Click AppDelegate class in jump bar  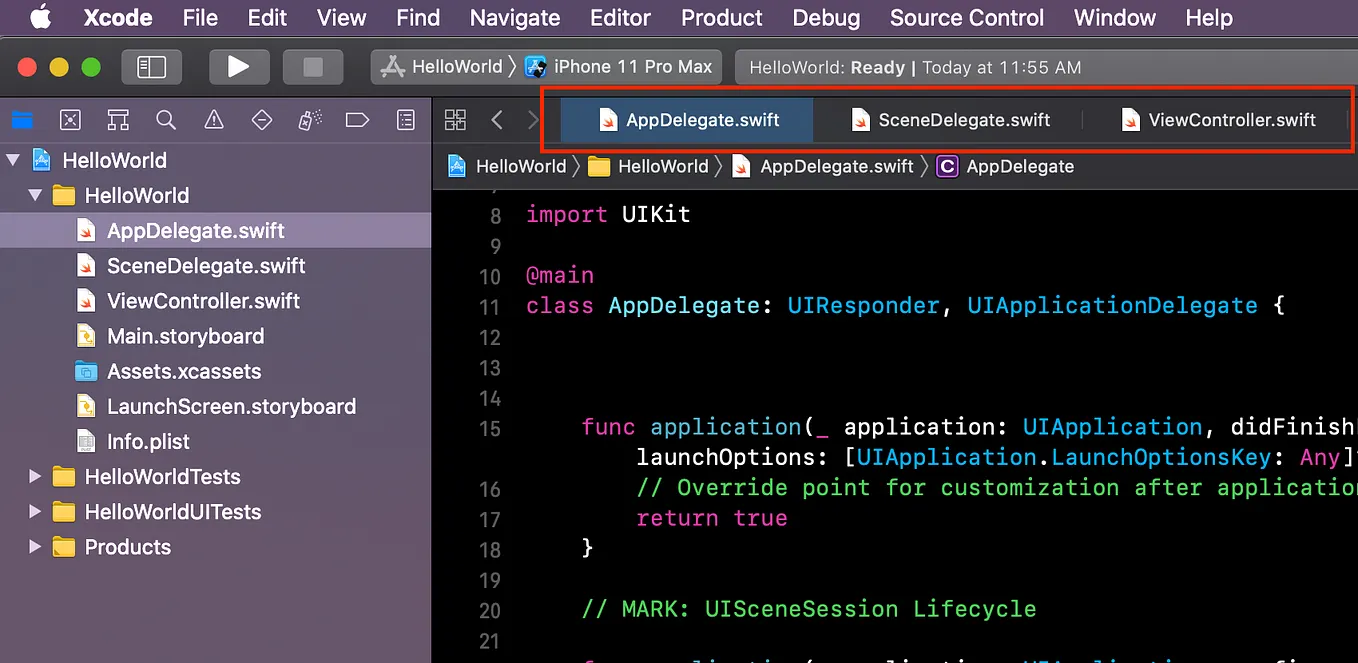tap(1005, 167)
